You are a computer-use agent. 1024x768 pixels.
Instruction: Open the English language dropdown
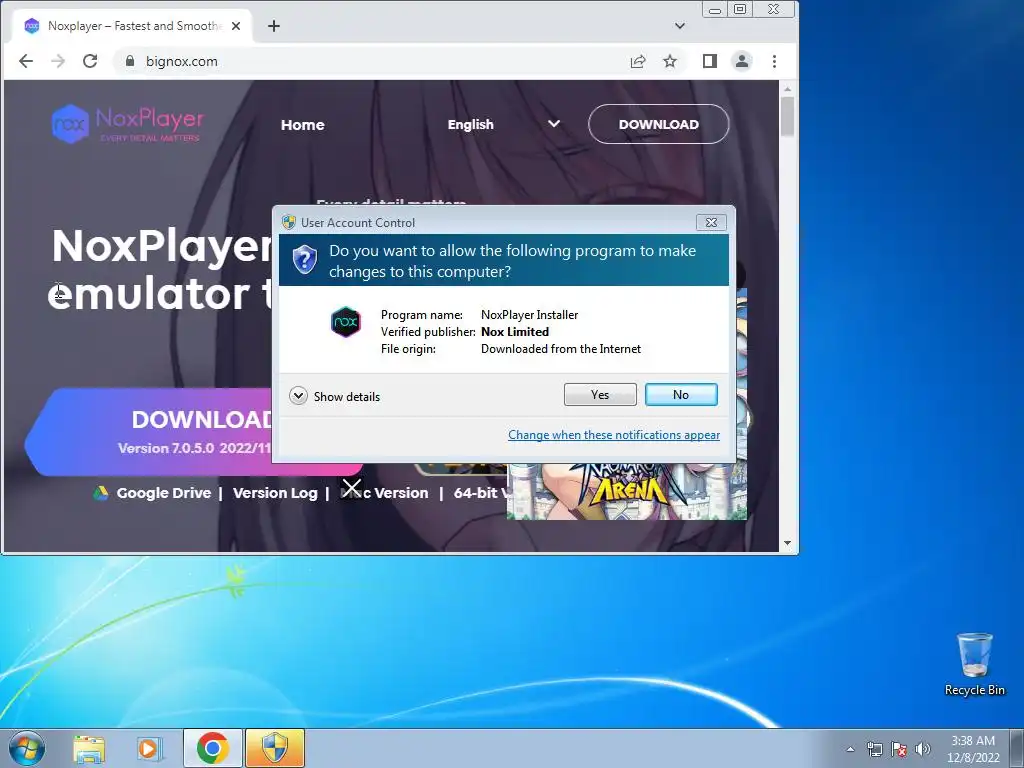tap(504, 124)
